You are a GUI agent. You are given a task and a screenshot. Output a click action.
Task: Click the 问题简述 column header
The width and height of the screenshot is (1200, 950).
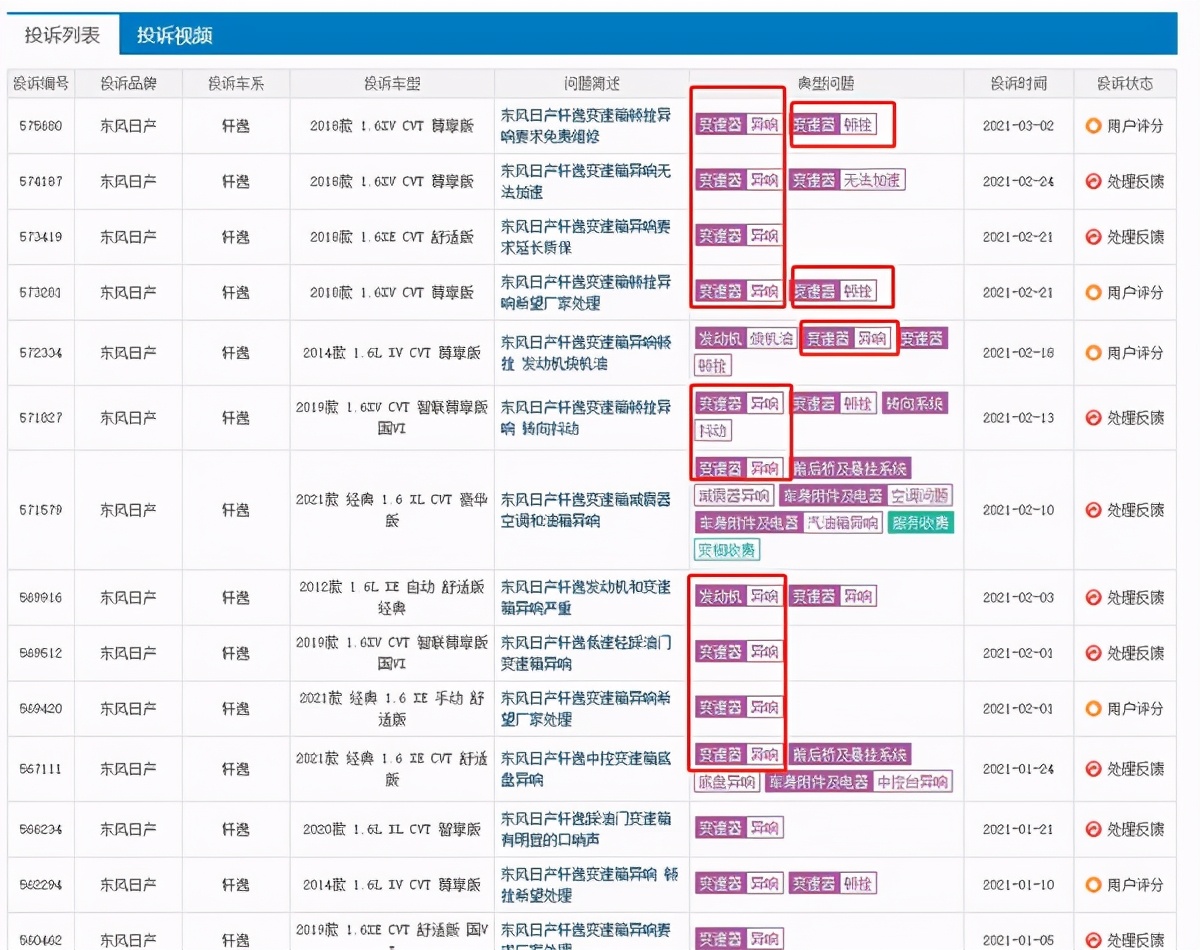pos(592,84)
